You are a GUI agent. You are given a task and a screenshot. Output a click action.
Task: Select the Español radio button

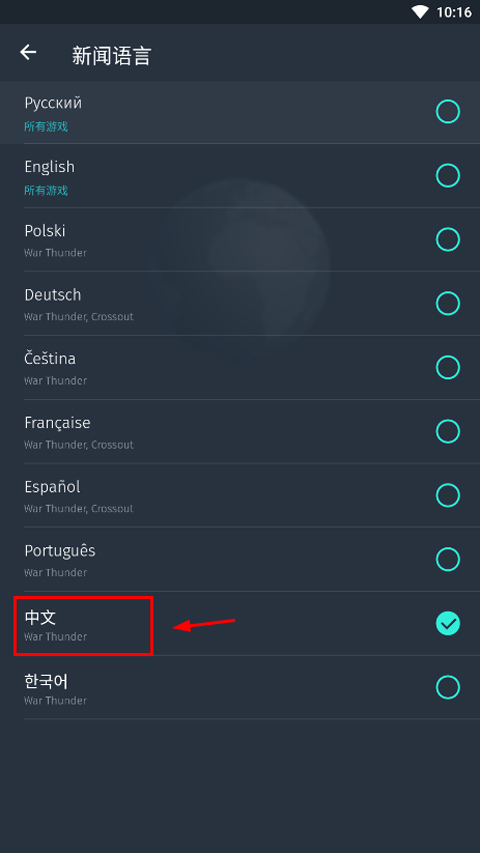[x=448, y=495]
